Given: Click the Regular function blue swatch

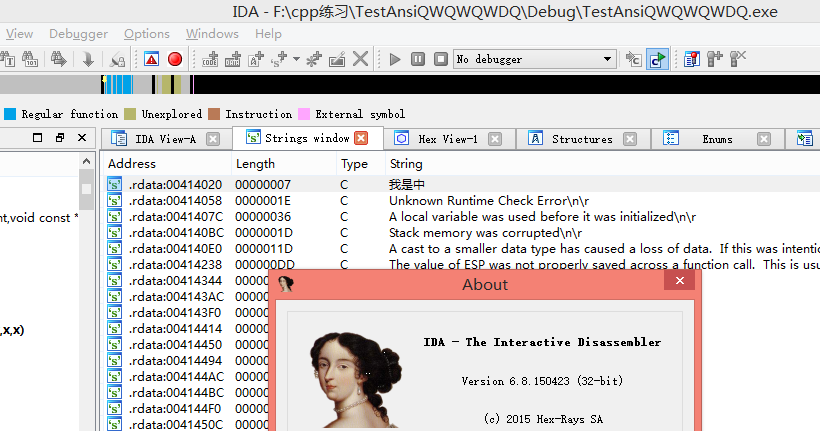Looking at the screenshot, I should tap(9, 114).
